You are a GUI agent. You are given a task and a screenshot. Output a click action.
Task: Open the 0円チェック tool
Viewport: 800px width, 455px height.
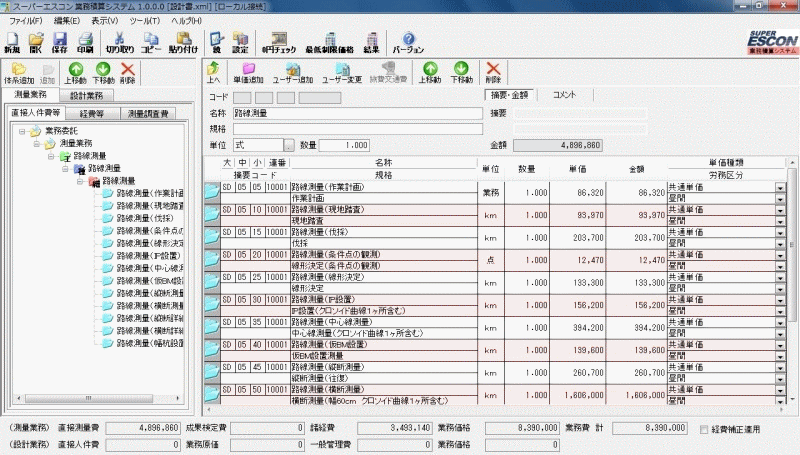tap(278, 42)
